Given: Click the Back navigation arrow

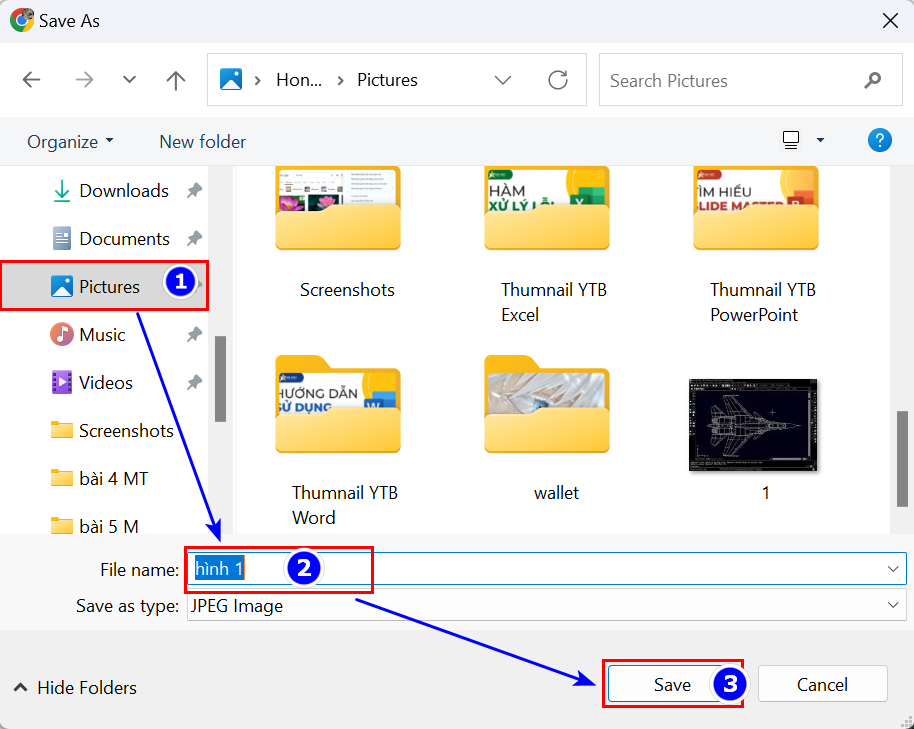Looking at the screenshot, I should pos(32,80).
